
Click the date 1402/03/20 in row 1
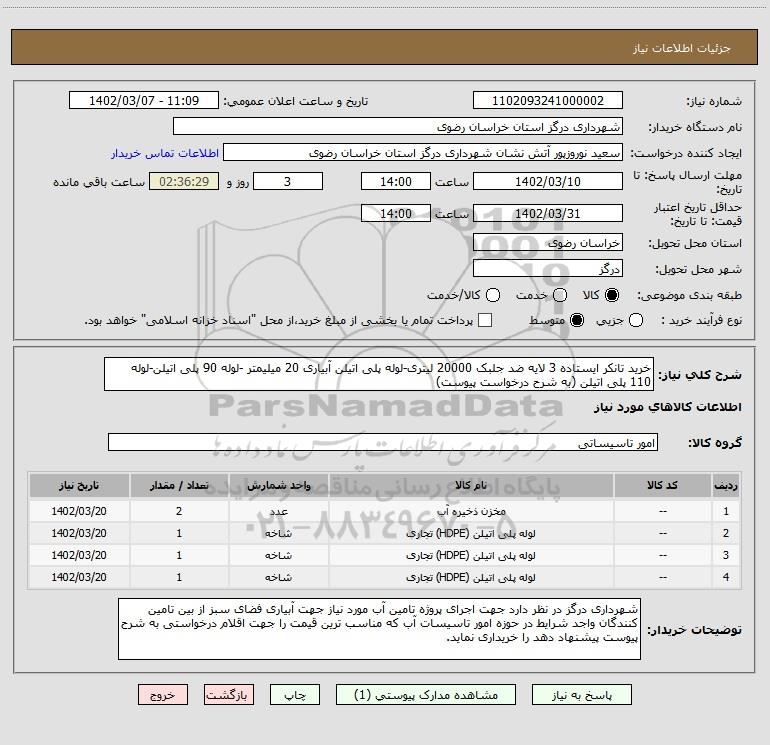79,511
